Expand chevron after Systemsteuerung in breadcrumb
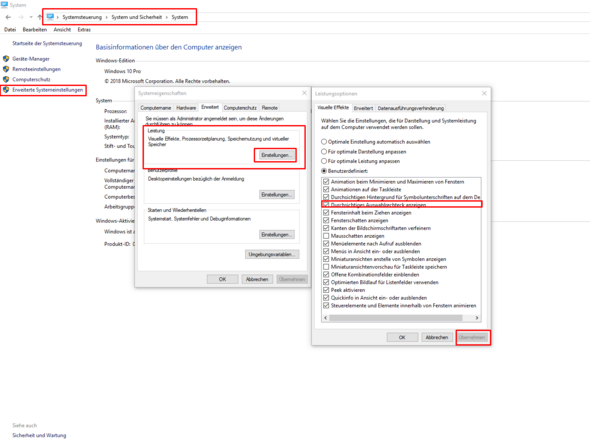 click(x=106, y=17)
